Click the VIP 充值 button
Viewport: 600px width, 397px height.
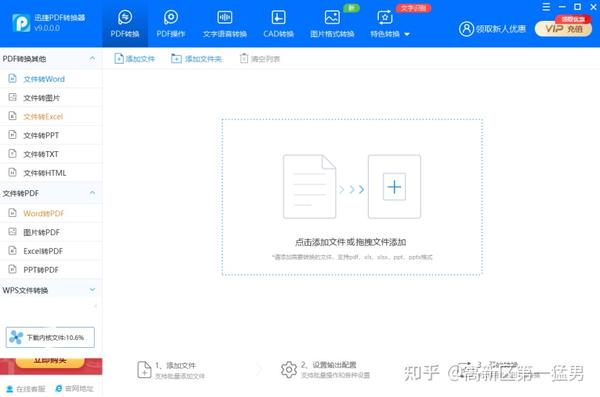click(563, 29)
